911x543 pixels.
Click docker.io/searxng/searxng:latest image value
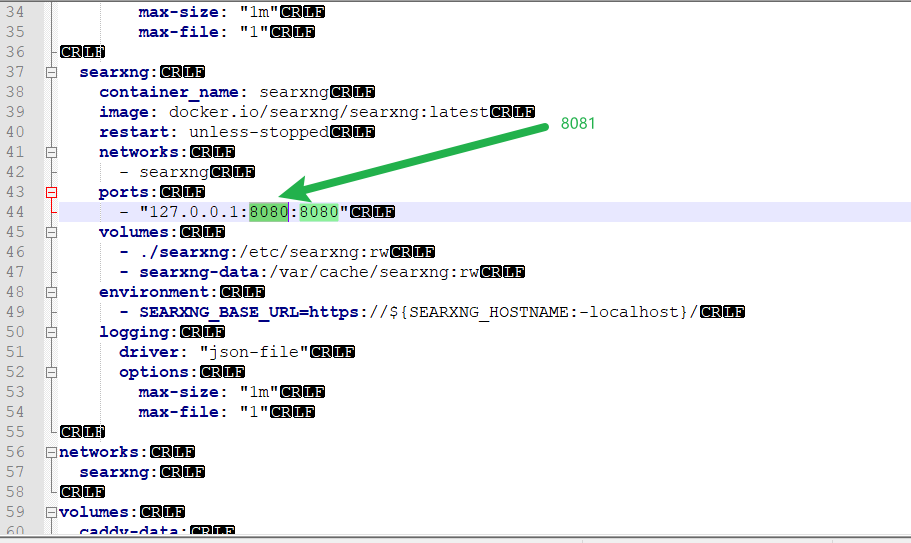click(x=328, y=112)
